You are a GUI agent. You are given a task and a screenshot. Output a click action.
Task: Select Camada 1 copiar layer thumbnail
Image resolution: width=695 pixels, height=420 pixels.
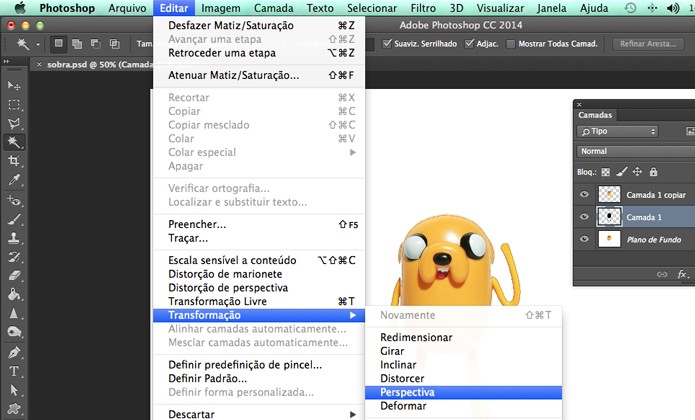tap(609, 194)
